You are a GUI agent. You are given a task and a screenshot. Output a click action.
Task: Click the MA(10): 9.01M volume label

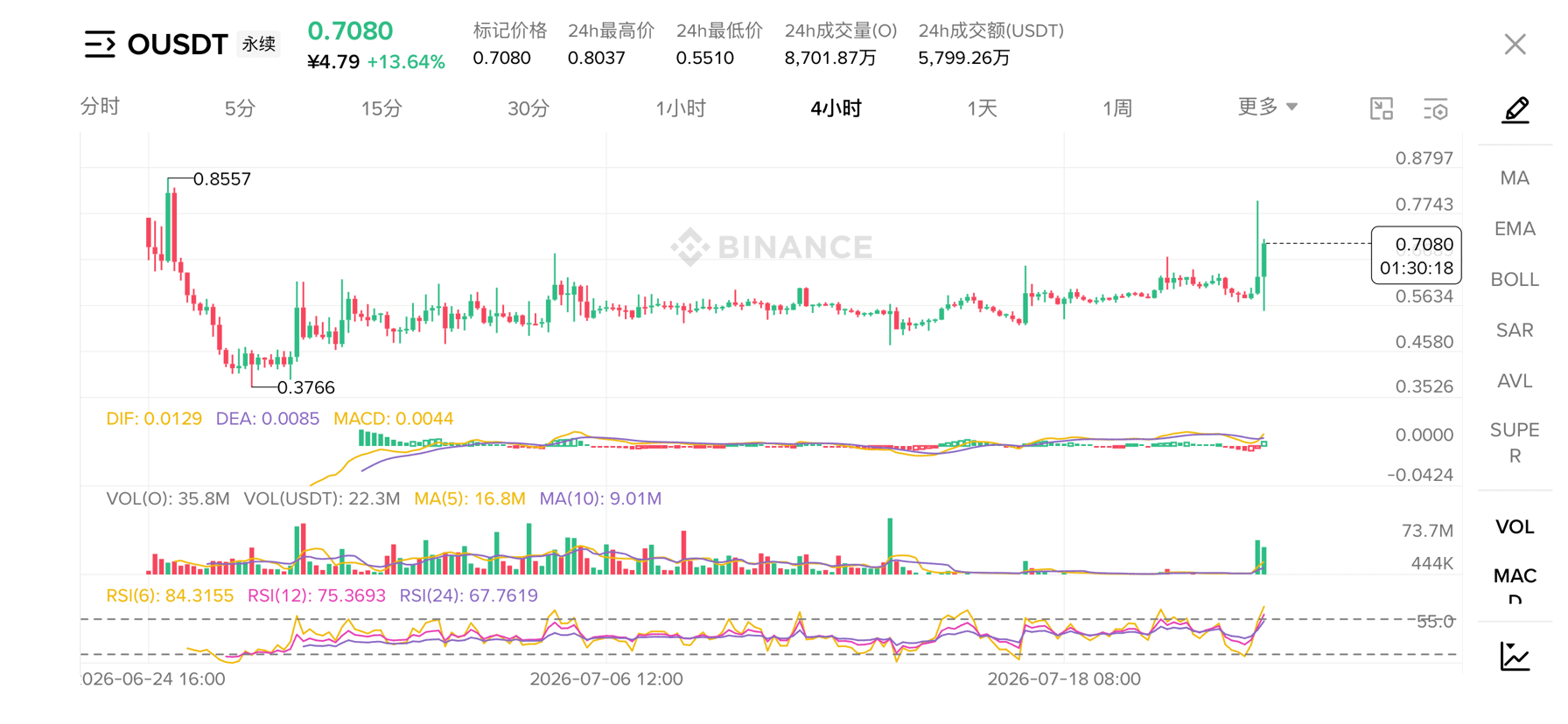pyautogui.click(x=600, y=498)
